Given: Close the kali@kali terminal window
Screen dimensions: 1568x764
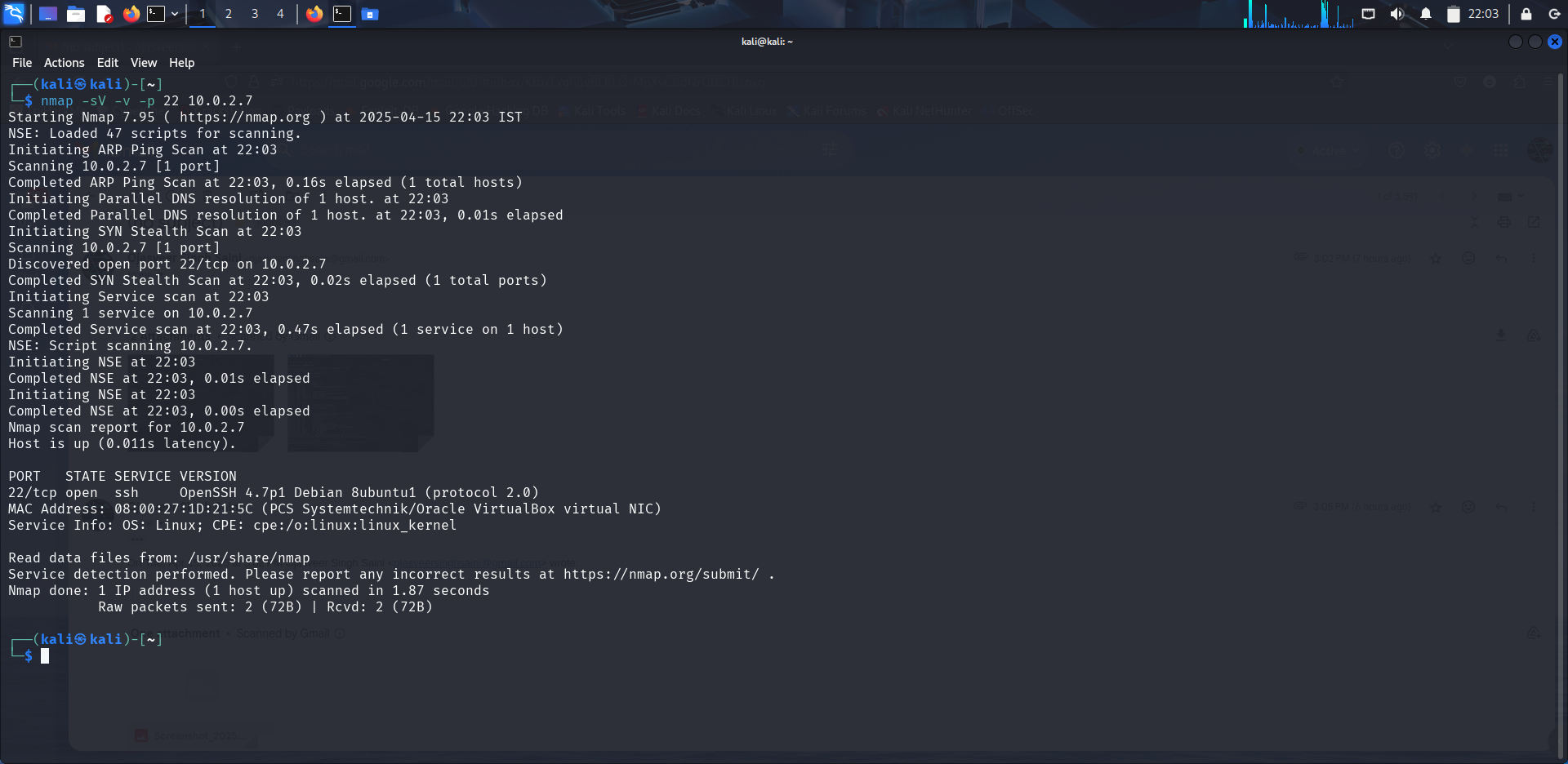Looking at the screenshot, I should (x=1555, y=42).
